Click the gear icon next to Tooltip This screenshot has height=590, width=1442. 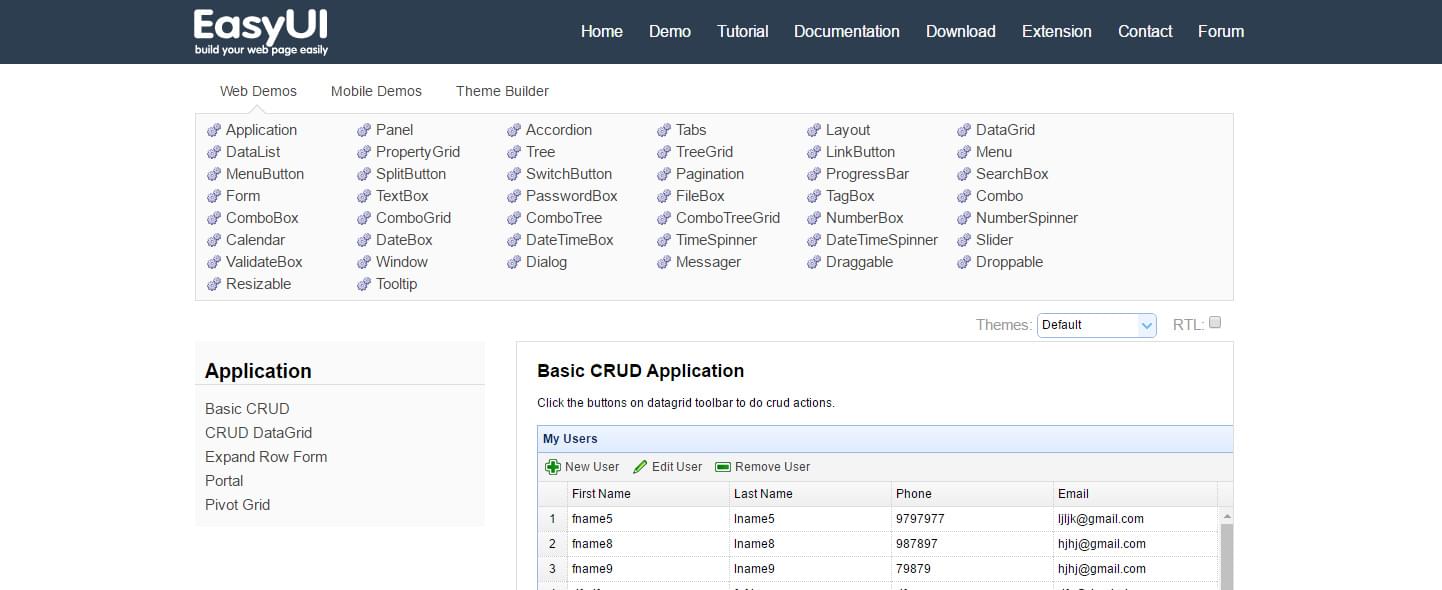[364, 285]
